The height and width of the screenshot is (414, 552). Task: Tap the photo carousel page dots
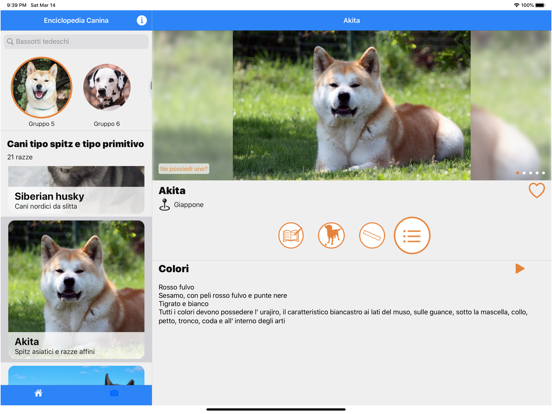[531, 173]
